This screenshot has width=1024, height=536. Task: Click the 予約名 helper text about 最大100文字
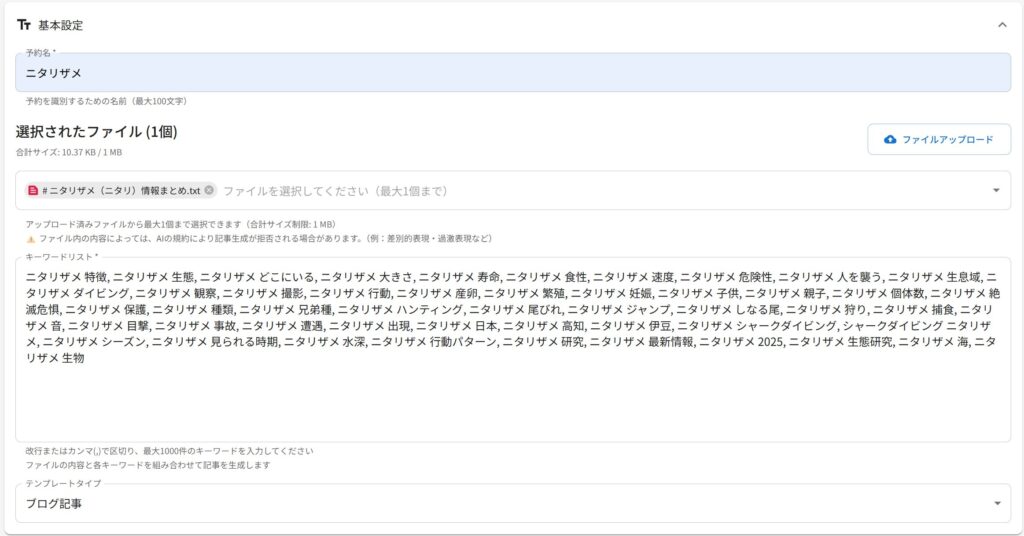(x=106, y=101)
